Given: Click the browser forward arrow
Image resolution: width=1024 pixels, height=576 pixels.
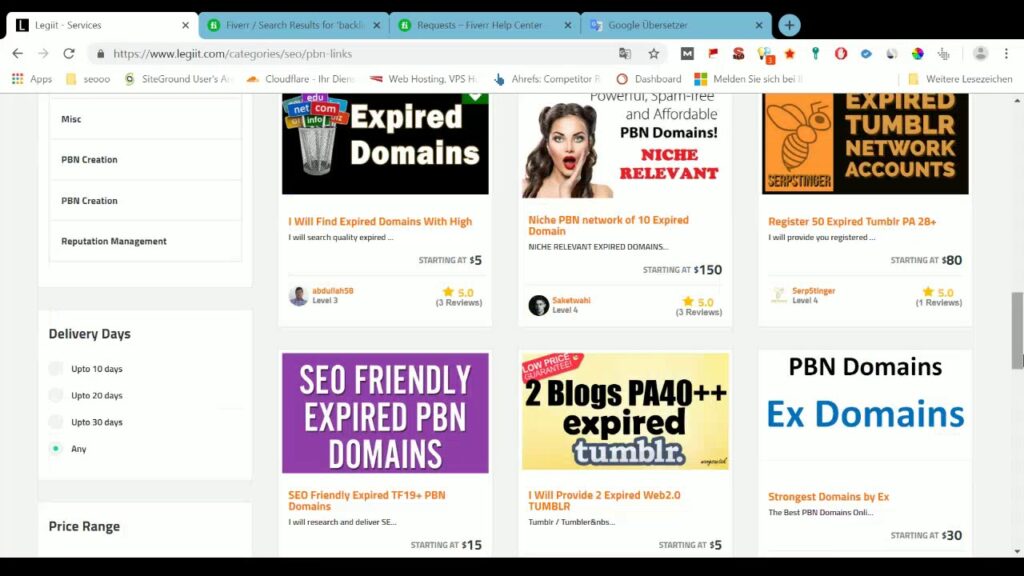Looking at the screenshot, I should pos(43,54).
